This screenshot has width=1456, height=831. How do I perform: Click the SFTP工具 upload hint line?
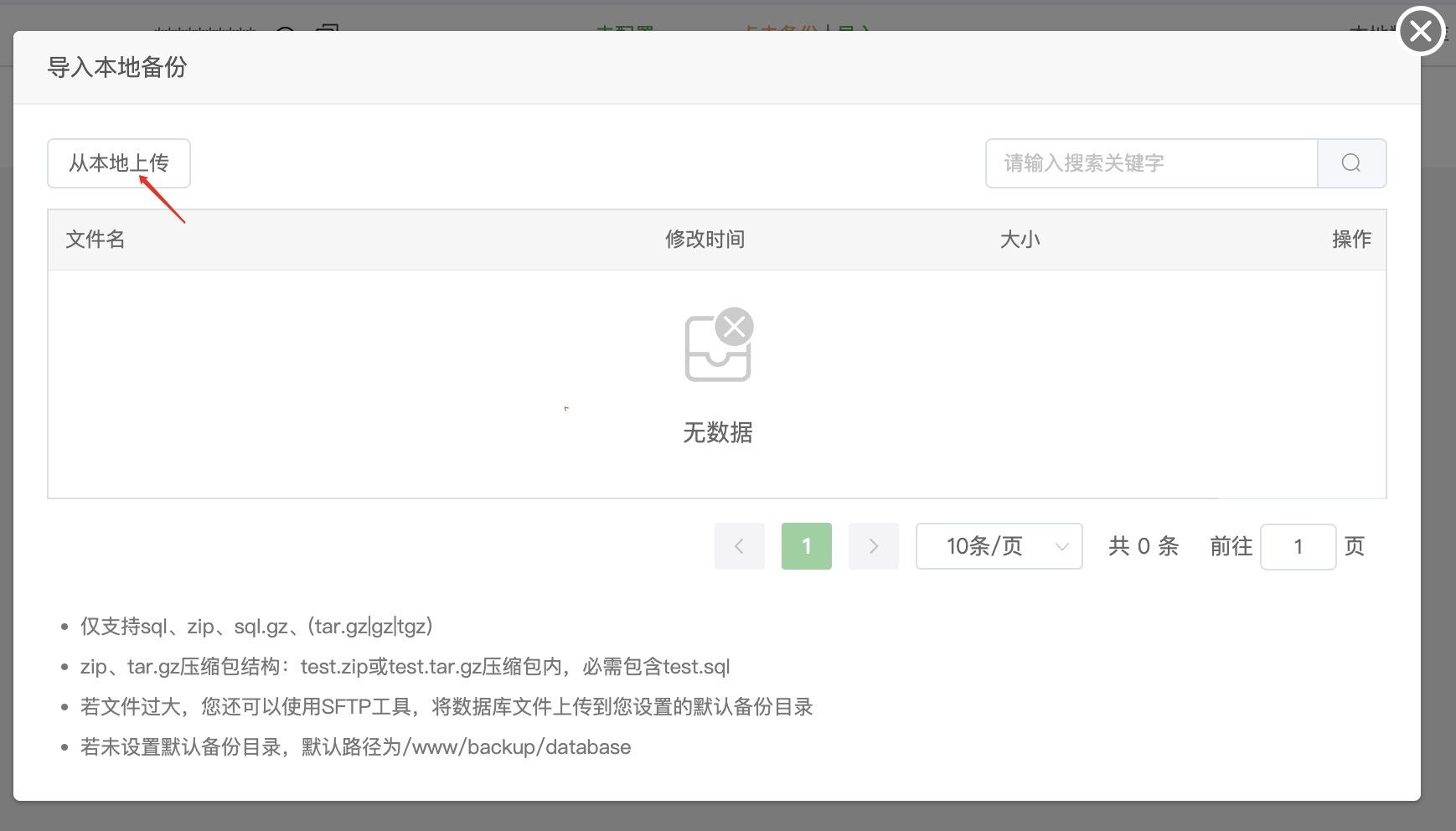[x=447, y=707]
